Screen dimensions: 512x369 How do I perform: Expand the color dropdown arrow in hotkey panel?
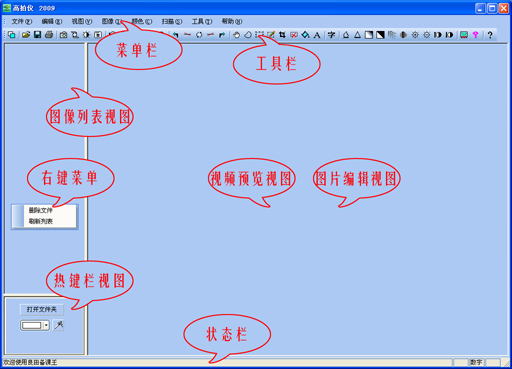tap(46, 325)
